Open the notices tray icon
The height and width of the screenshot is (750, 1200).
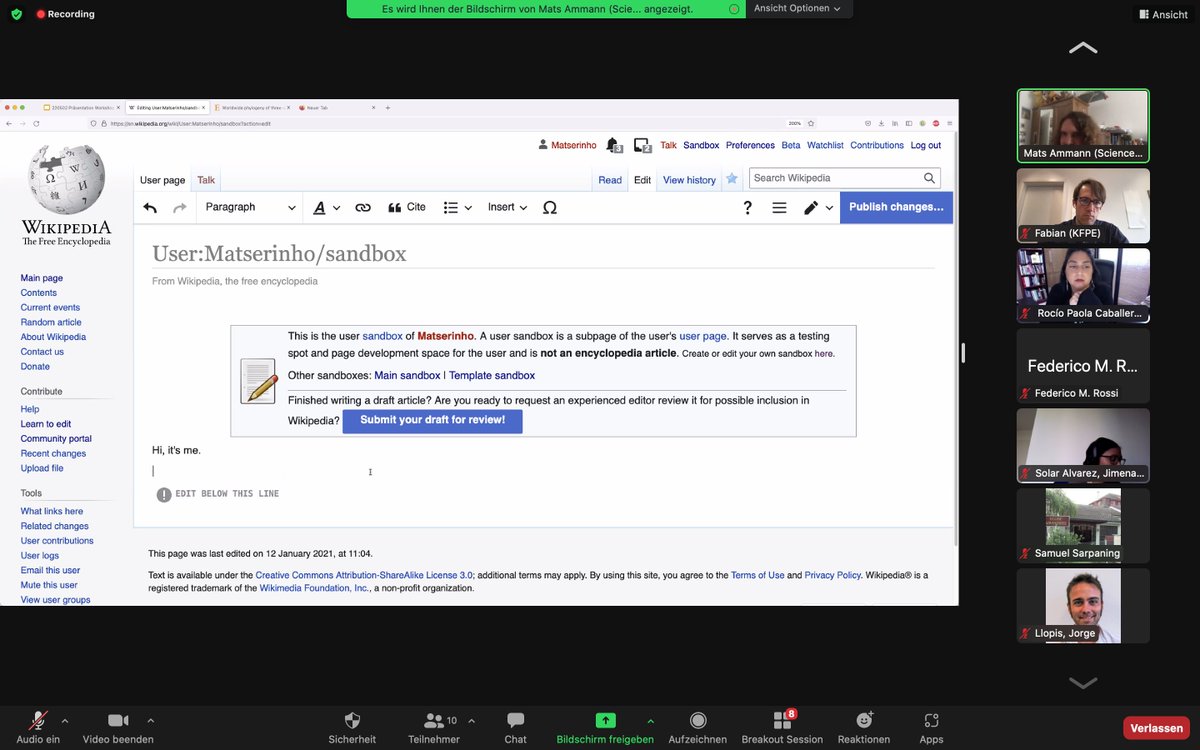(x=642, y=145)
